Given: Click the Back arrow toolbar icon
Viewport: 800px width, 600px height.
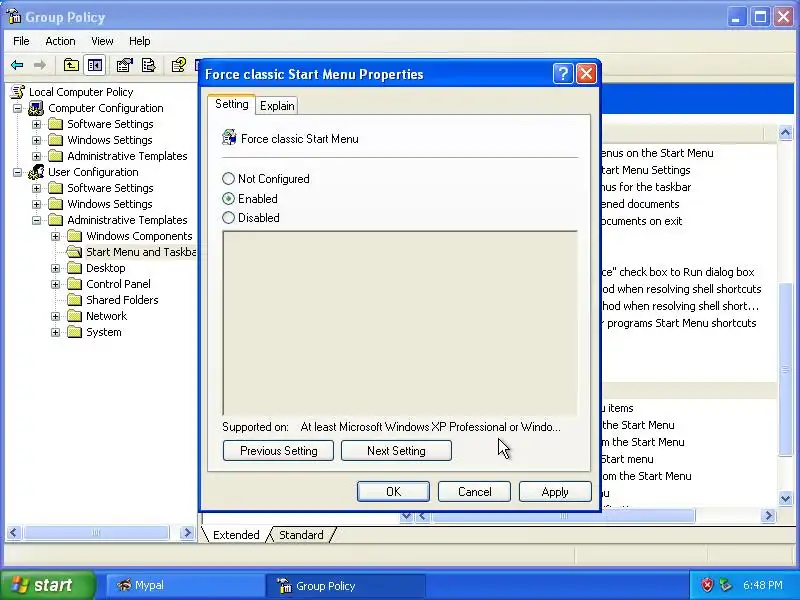Looking at the screenshot, I should tap(17, 65).
